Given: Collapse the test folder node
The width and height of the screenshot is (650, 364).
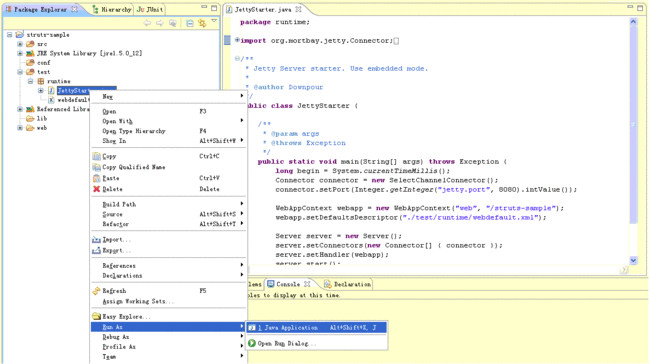Looking at the screenshot, I should [20, 72].
